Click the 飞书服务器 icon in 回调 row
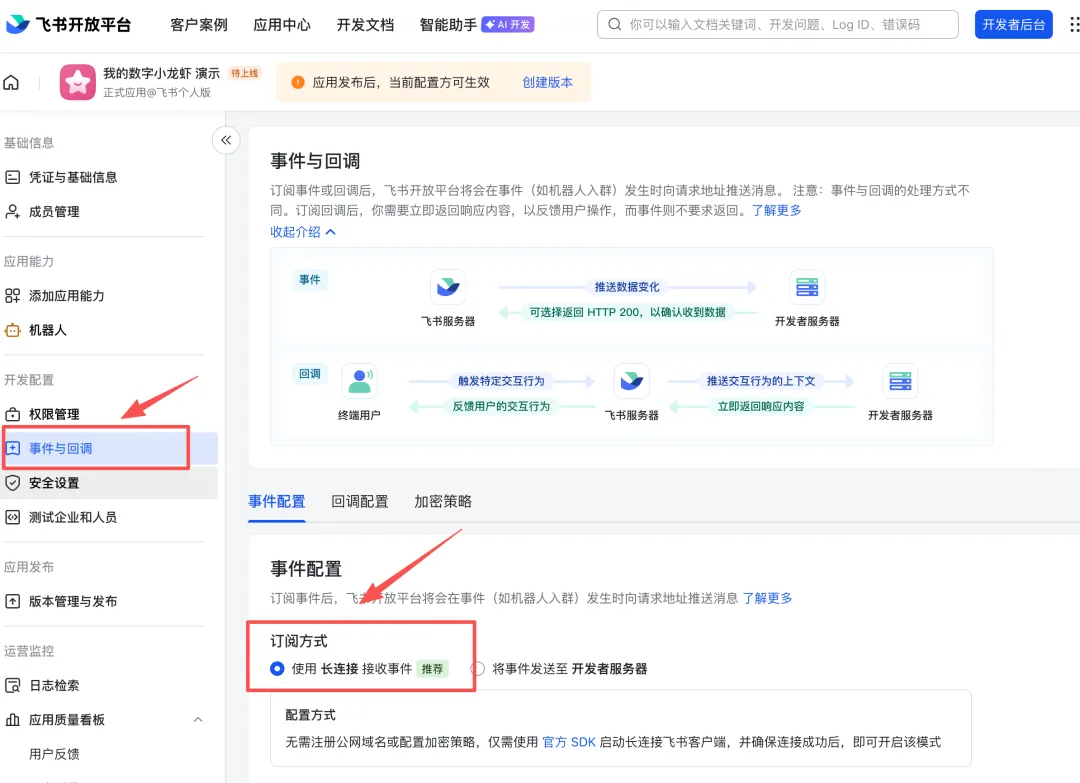 pyautogui.click(x=632, y=381)
